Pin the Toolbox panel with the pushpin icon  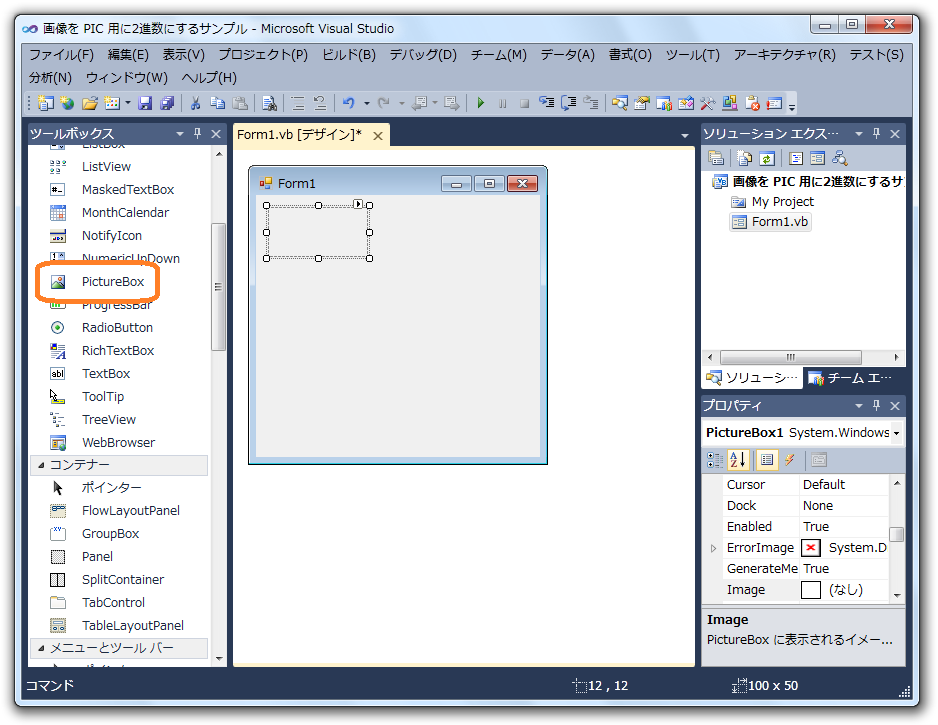tap(197, 133)
